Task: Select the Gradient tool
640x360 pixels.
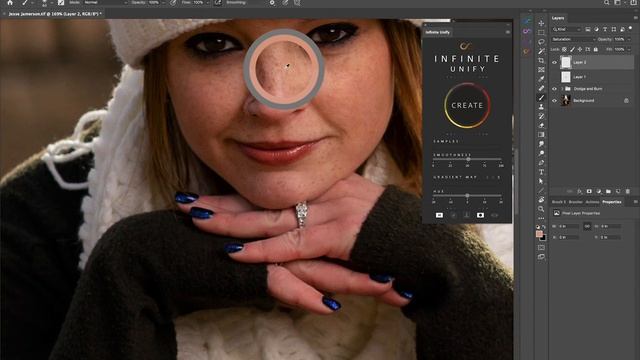Action: pos(541,135)
